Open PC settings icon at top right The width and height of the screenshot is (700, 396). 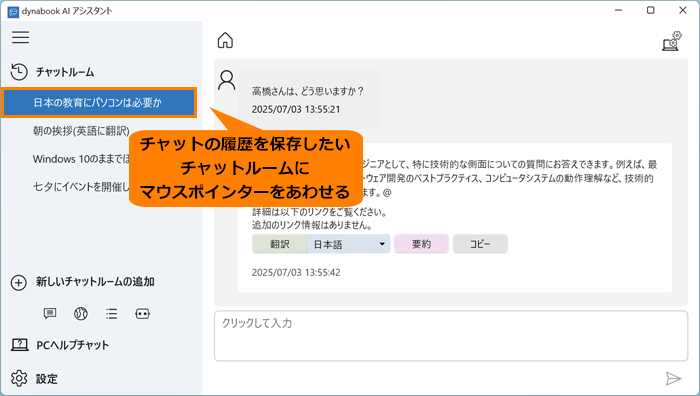pos(672,41)
